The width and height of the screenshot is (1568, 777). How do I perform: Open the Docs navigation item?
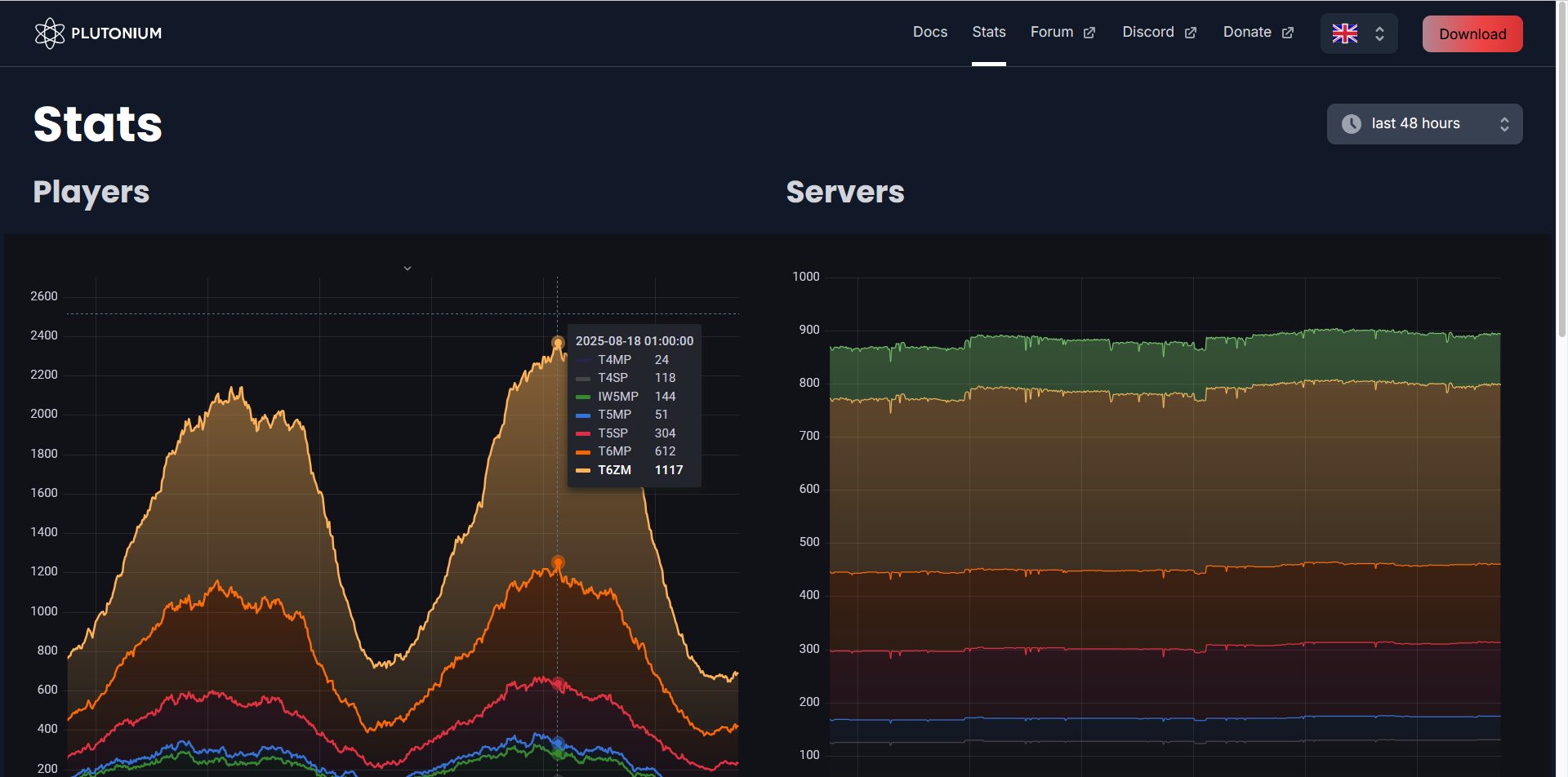coord(929,32)
